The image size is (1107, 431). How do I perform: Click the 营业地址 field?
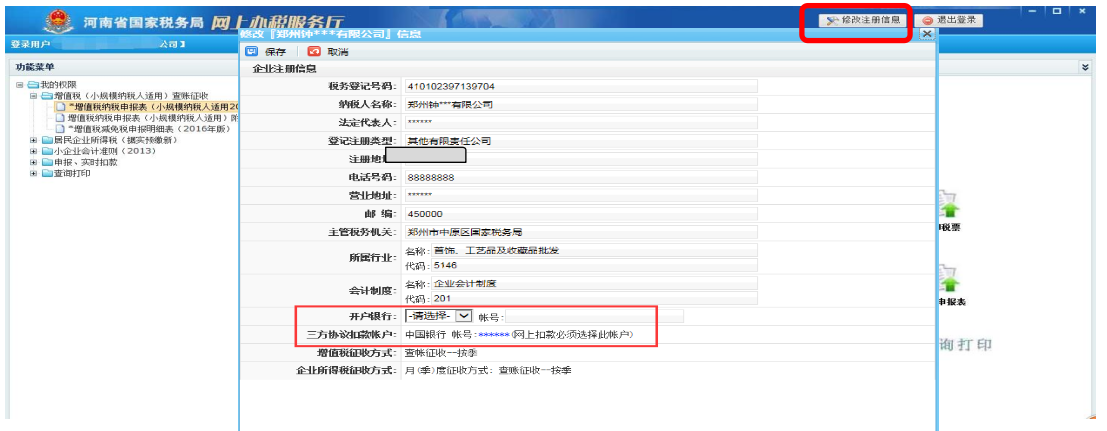coord(580,195)
